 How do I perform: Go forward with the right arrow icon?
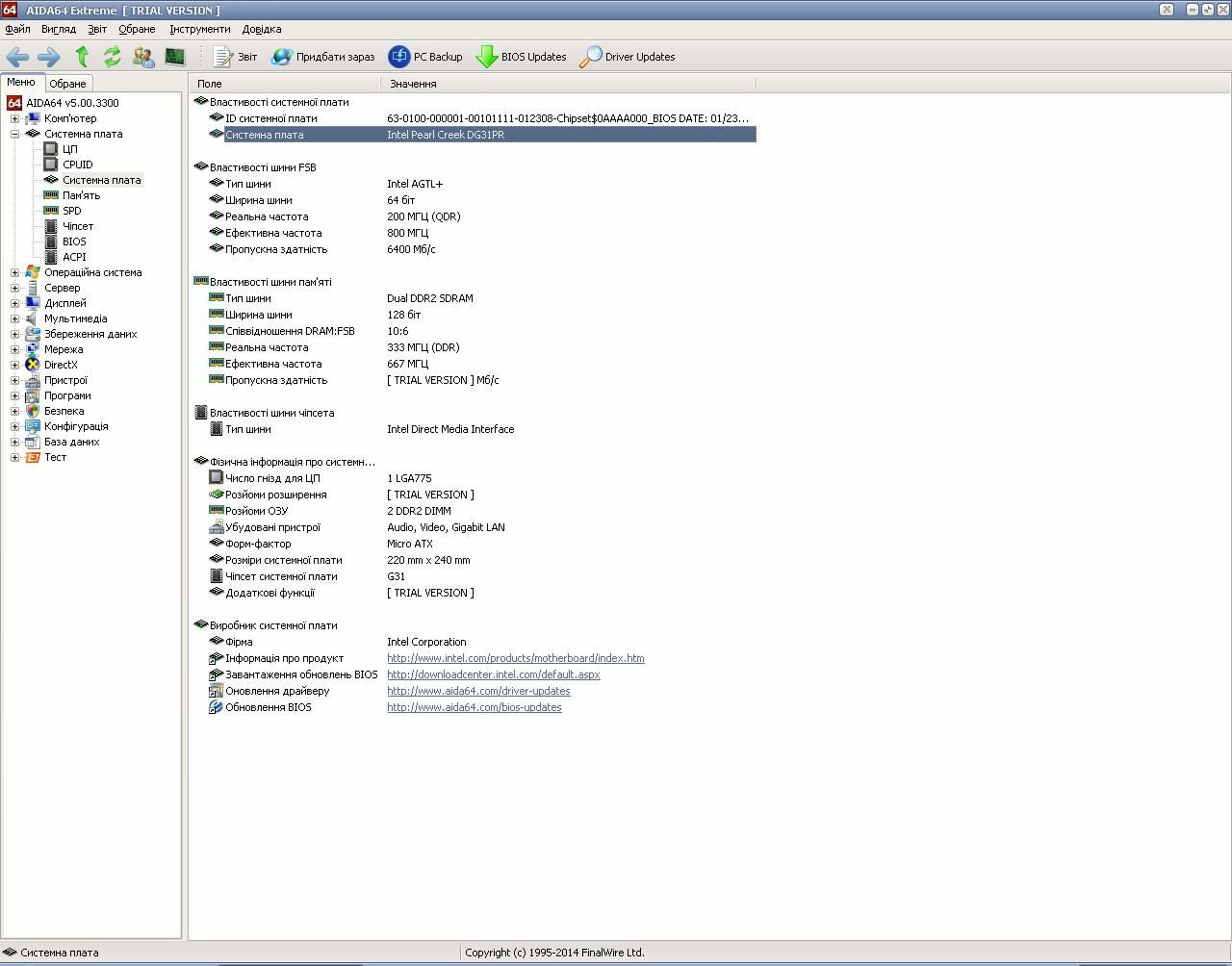click(48, 57)
